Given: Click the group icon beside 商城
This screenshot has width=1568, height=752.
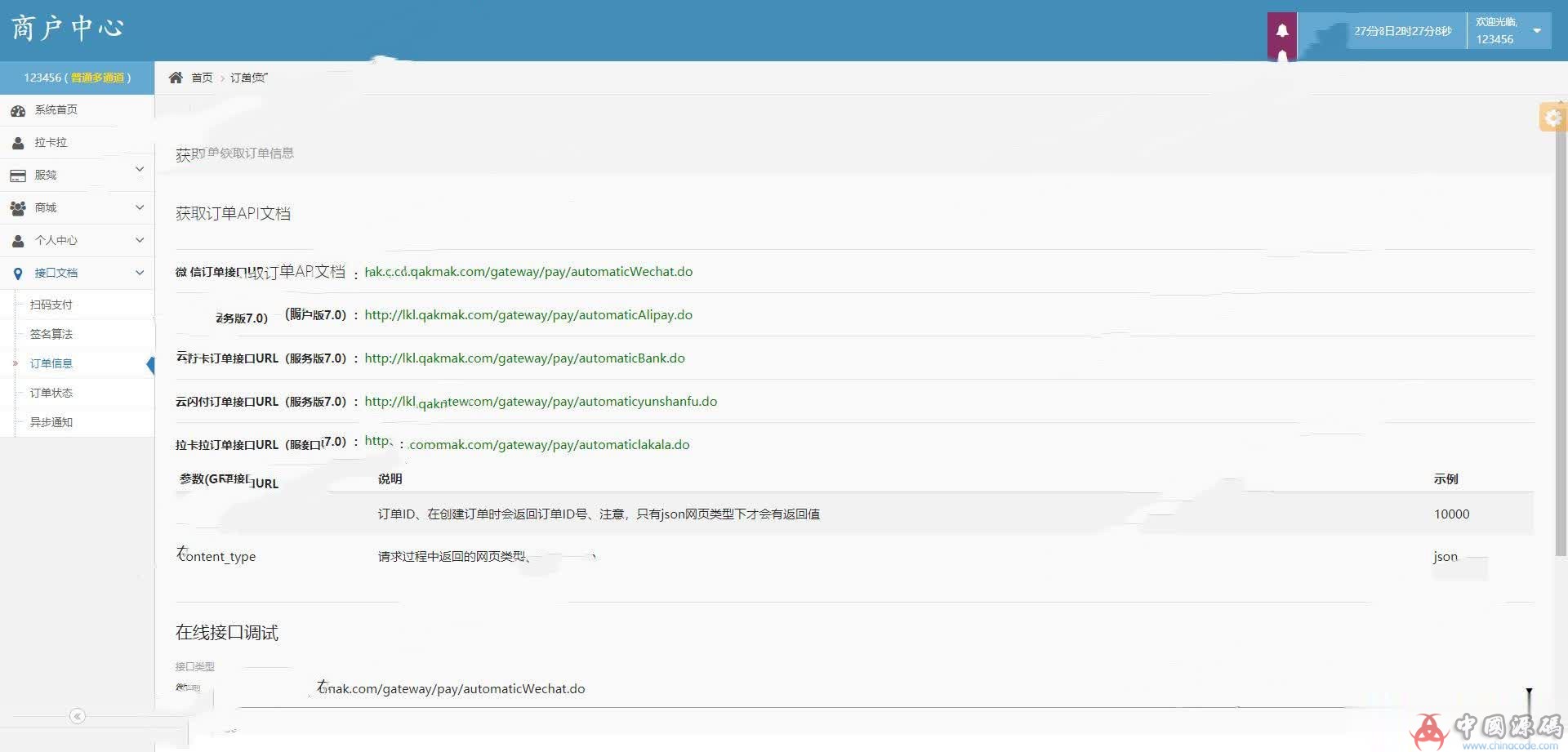Looking at the screenshot, I should (18, 208).
